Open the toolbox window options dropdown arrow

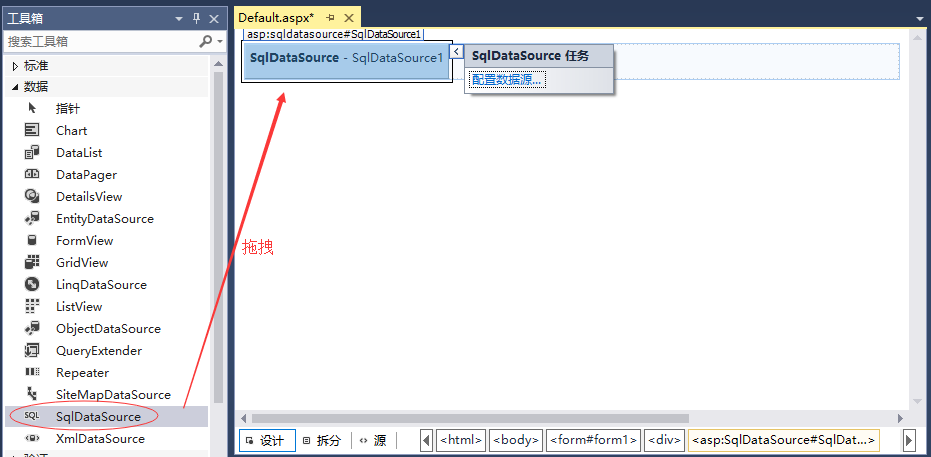pos(179,18)
